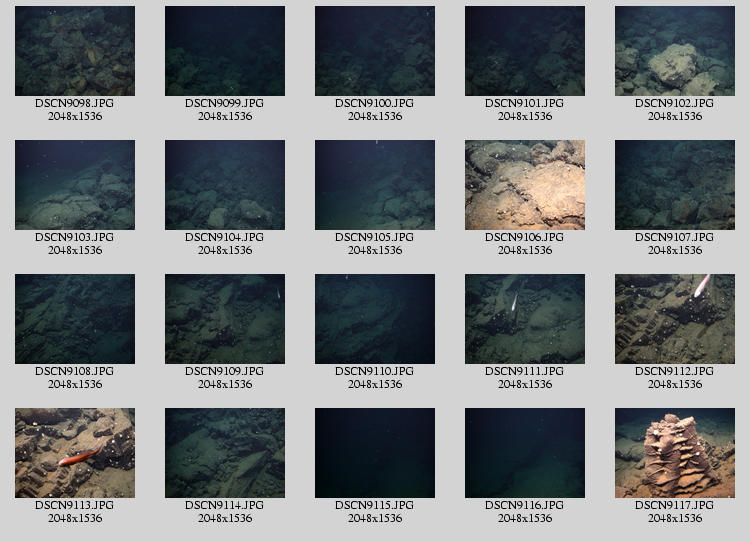Click the DSCN9100.JPG dark seafloor thumbnail
750x542 pixels.
click(x=375, y=51)
